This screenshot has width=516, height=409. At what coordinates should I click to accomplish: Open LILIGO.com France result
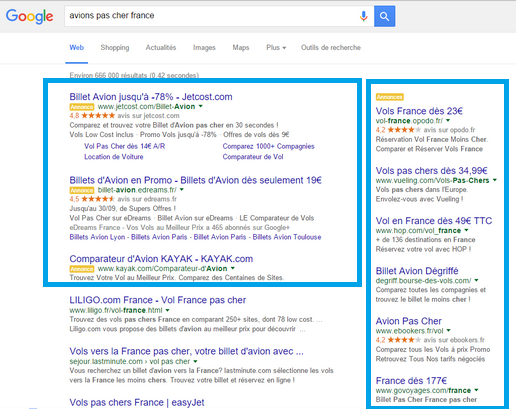pos(157,300)
